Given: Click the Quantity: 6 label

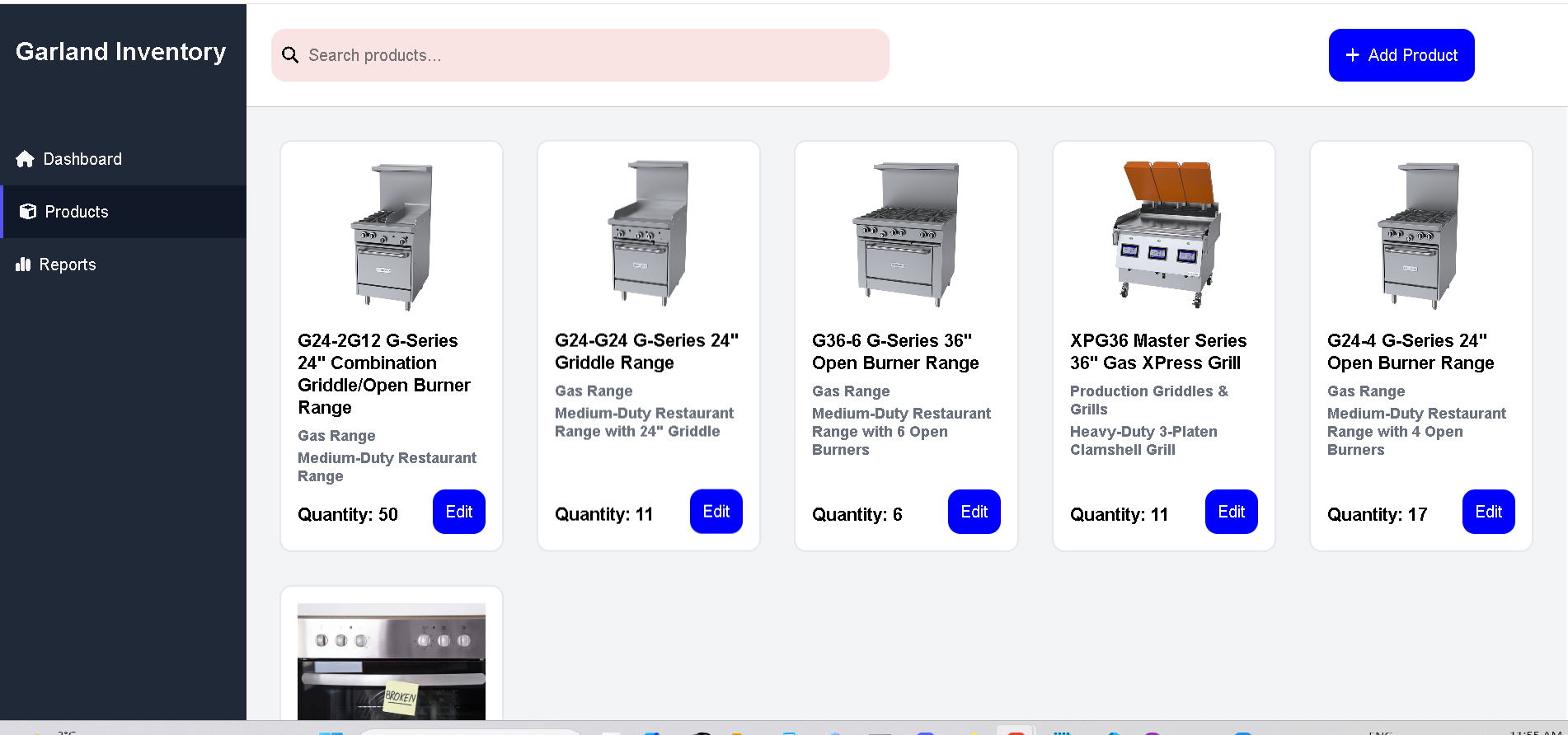Looking at the screenshot, I should [857, 514].
